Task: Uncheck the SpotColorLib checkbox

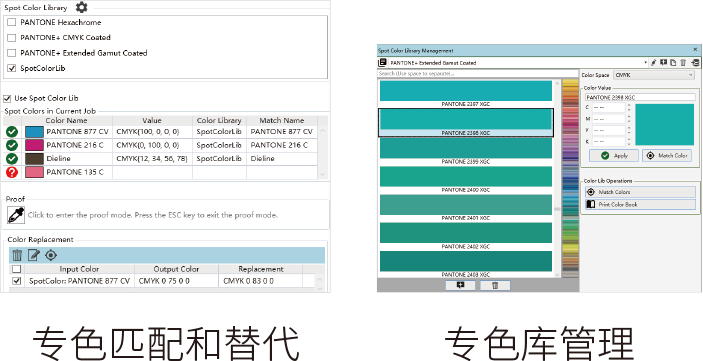Action: [x=12, y=69]
